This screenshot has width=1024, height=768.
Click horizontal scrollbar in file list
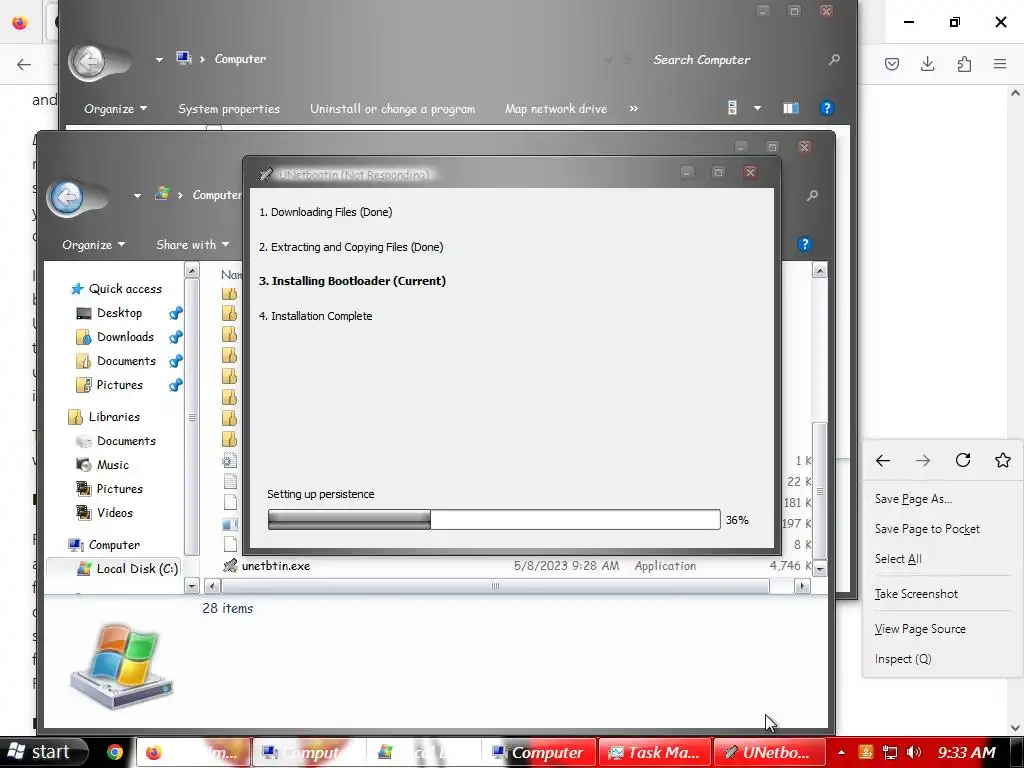495,586
